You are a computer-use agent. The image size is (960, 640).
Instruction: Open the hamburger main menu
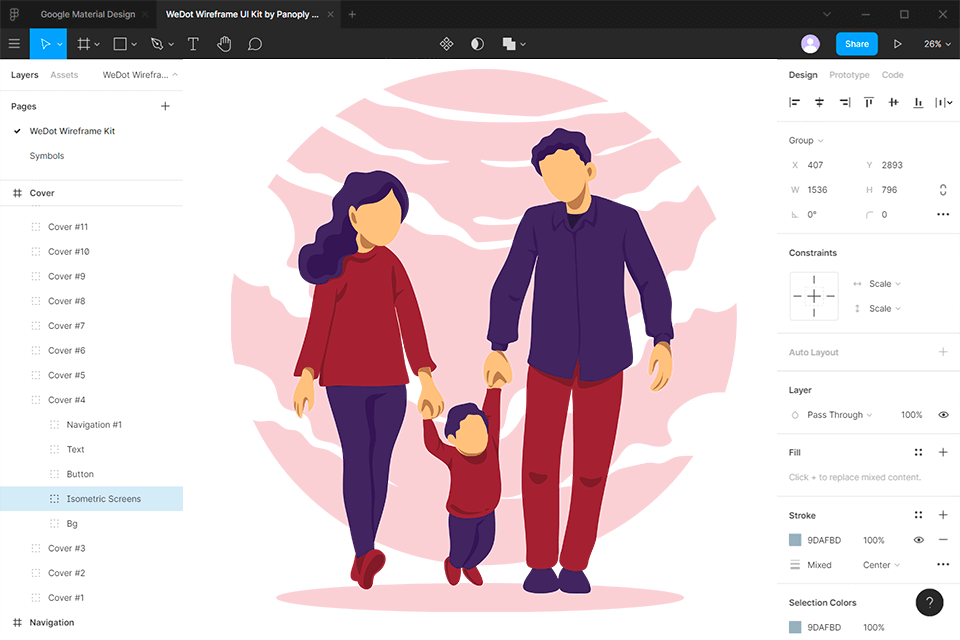[x=14, y=44]
